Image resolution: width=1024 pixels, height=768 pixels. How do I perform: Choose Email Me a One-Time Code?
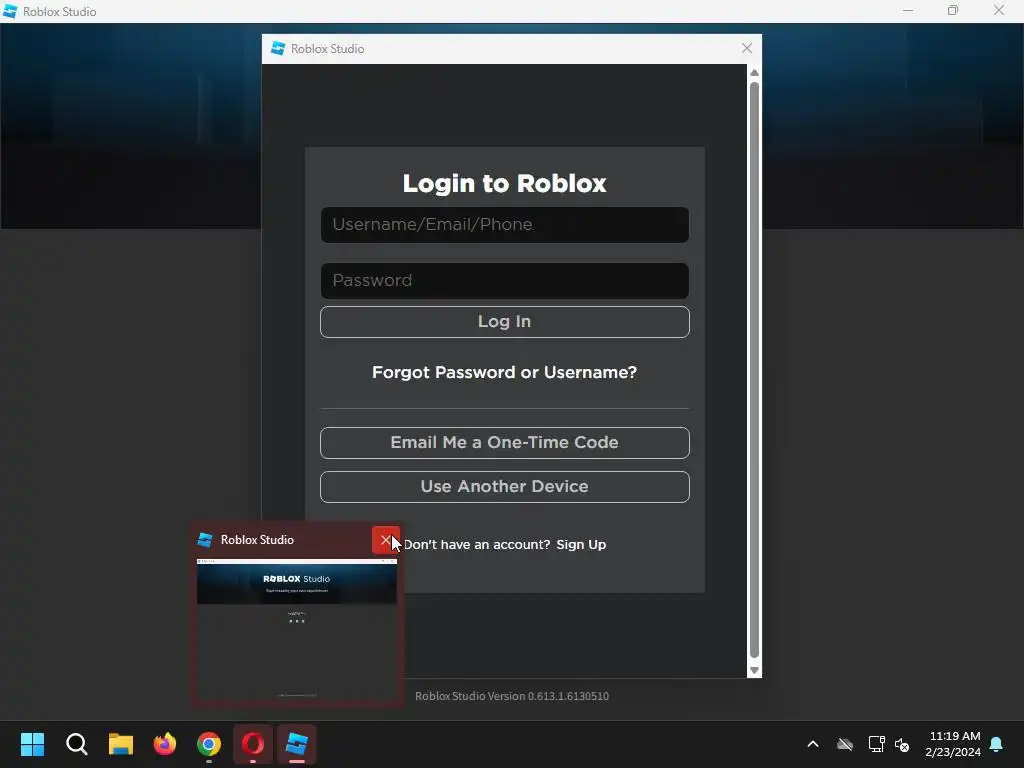[504, 443]
